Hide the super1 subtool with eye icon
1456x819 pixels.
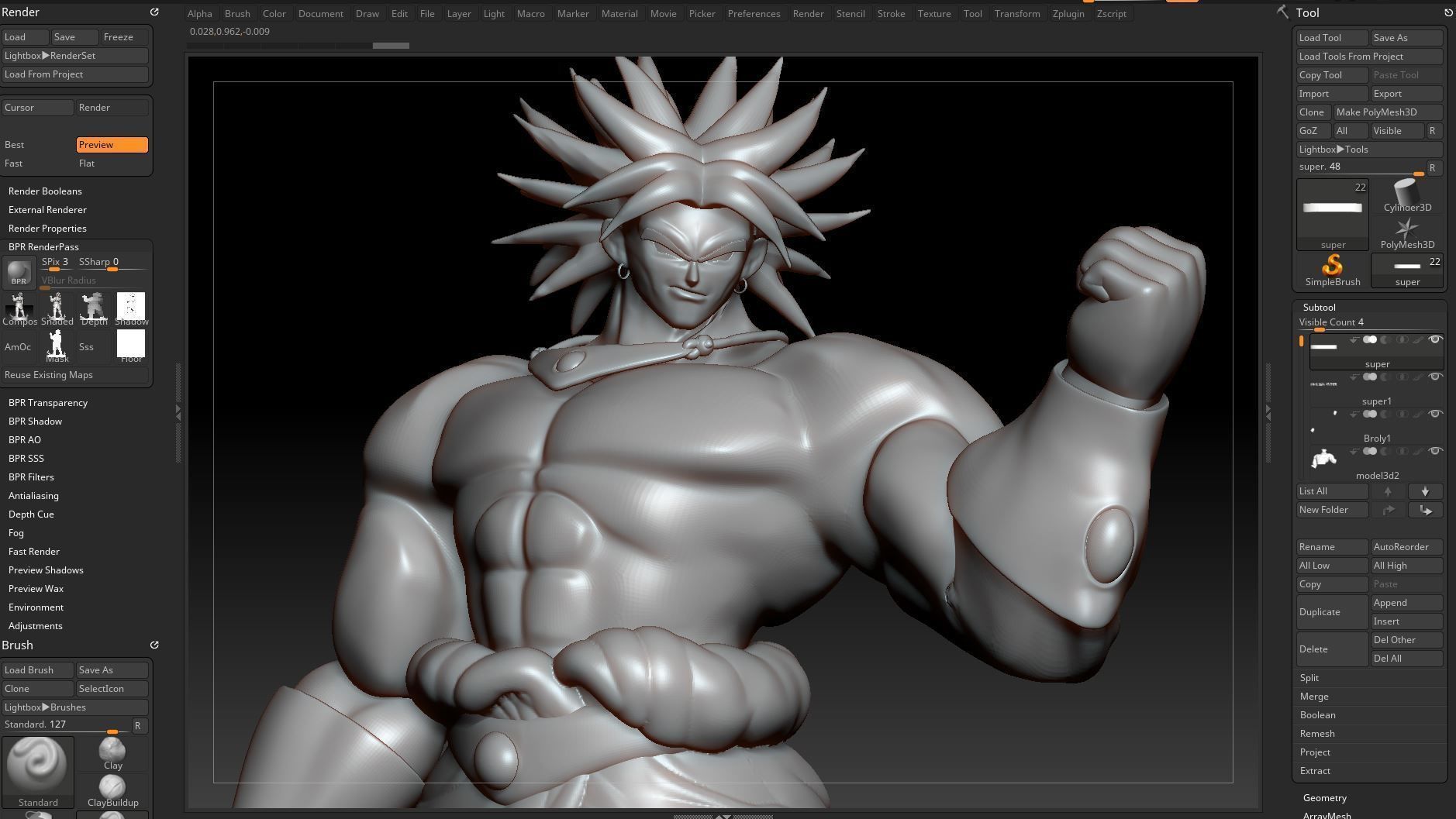point(1435,377)
